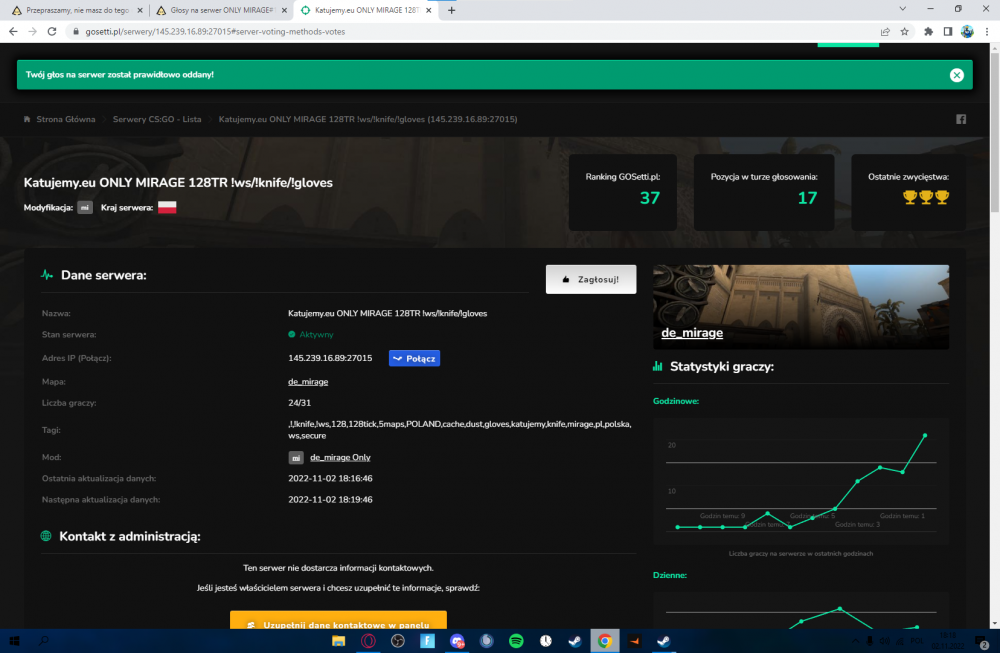Image resolution: width=1000 pixels, height=653 pixels.
Task: Click the 'Zagłosuj!' vote button
Action: (x=591, y=279)
